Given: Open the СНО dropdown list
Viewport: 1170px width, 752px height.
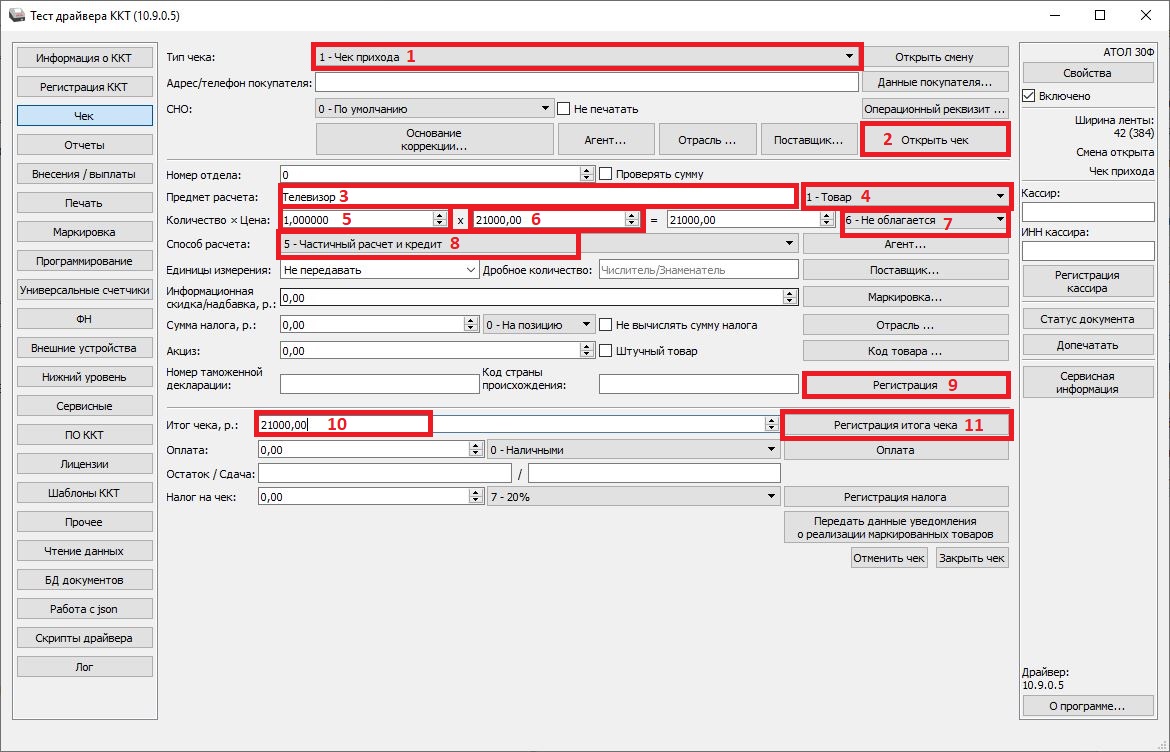Looking at the screenshot, I should (545, 108).
